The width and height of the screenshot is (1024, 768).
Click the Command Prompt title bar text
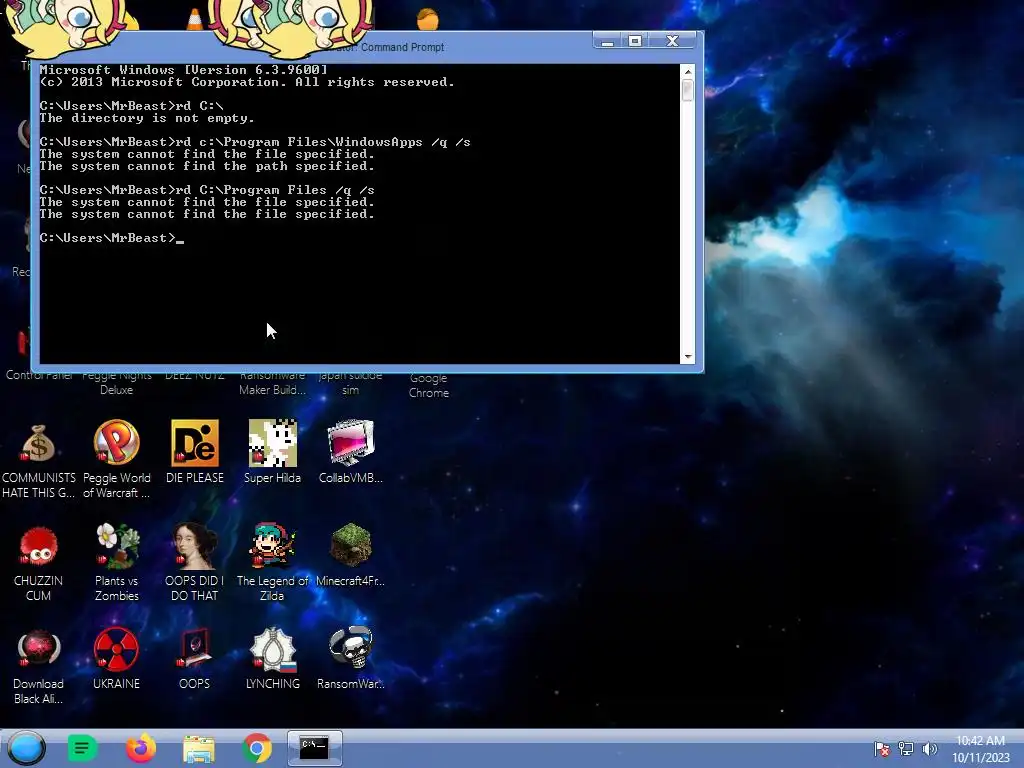(402, 47)
